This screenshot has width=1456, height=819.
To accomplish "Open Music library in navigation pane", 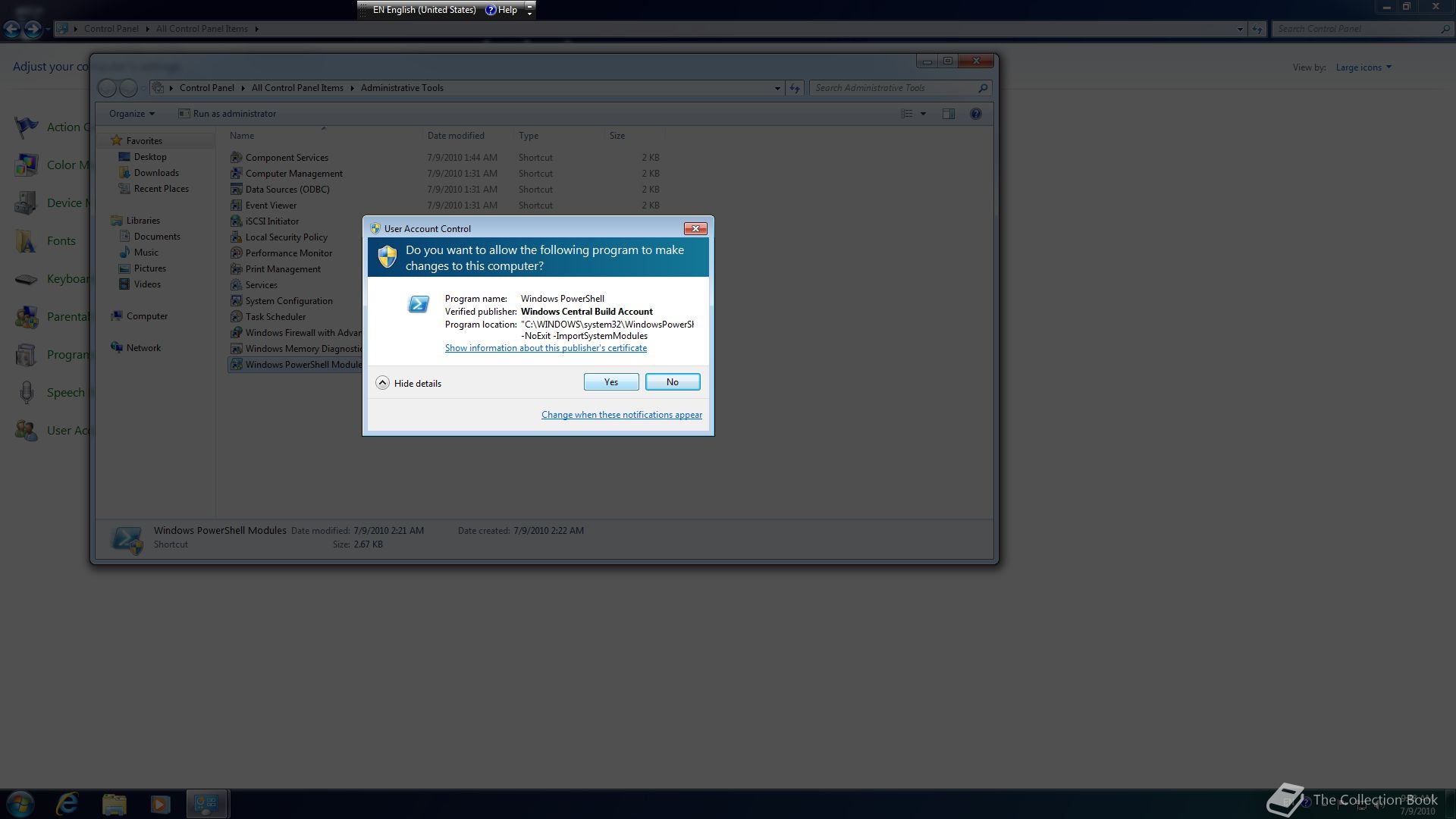I will click(x=146, y=253).
